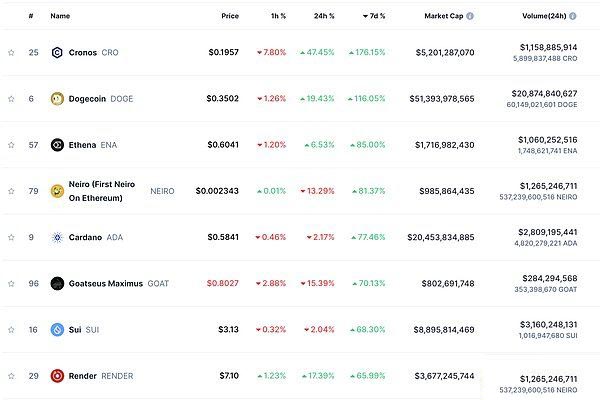
Task: Click the Sui coin logo icon
Action: click(x=57, y=329)
